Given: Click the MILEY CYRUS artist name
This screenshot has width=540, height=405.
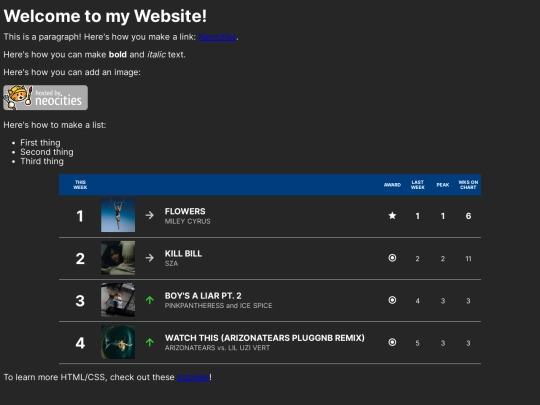Looking at the screenshot, I should click(x=187, y=221).
